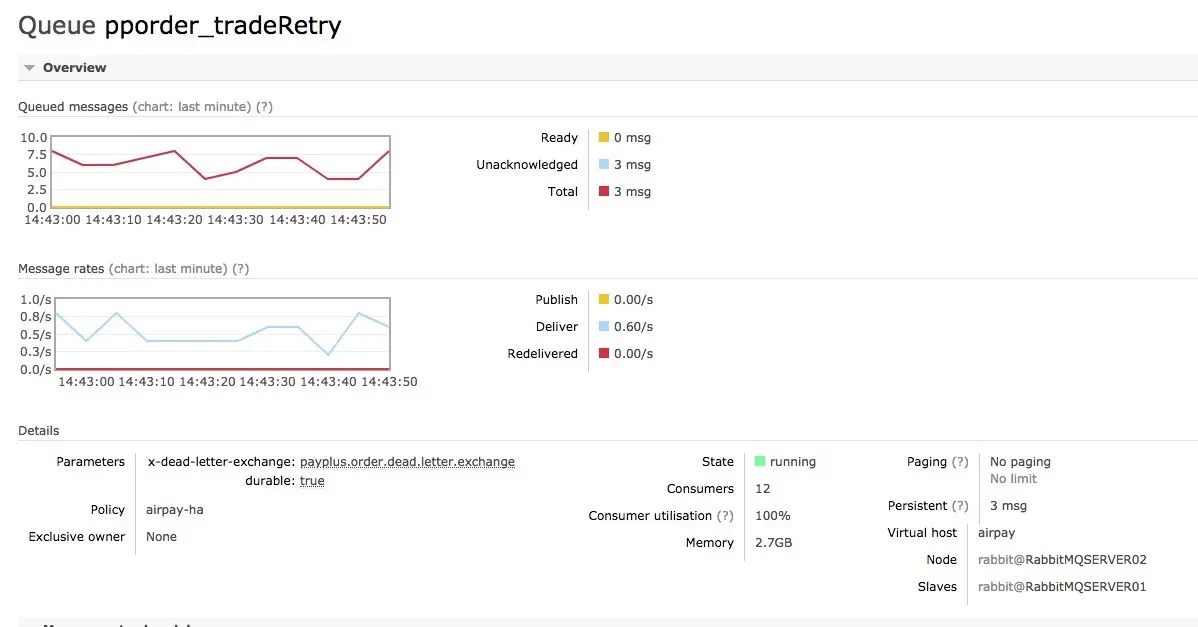Click the help (?) next to Persistent
The height and width of the screenshot is (627, 1198).
[x=960, y=506]
